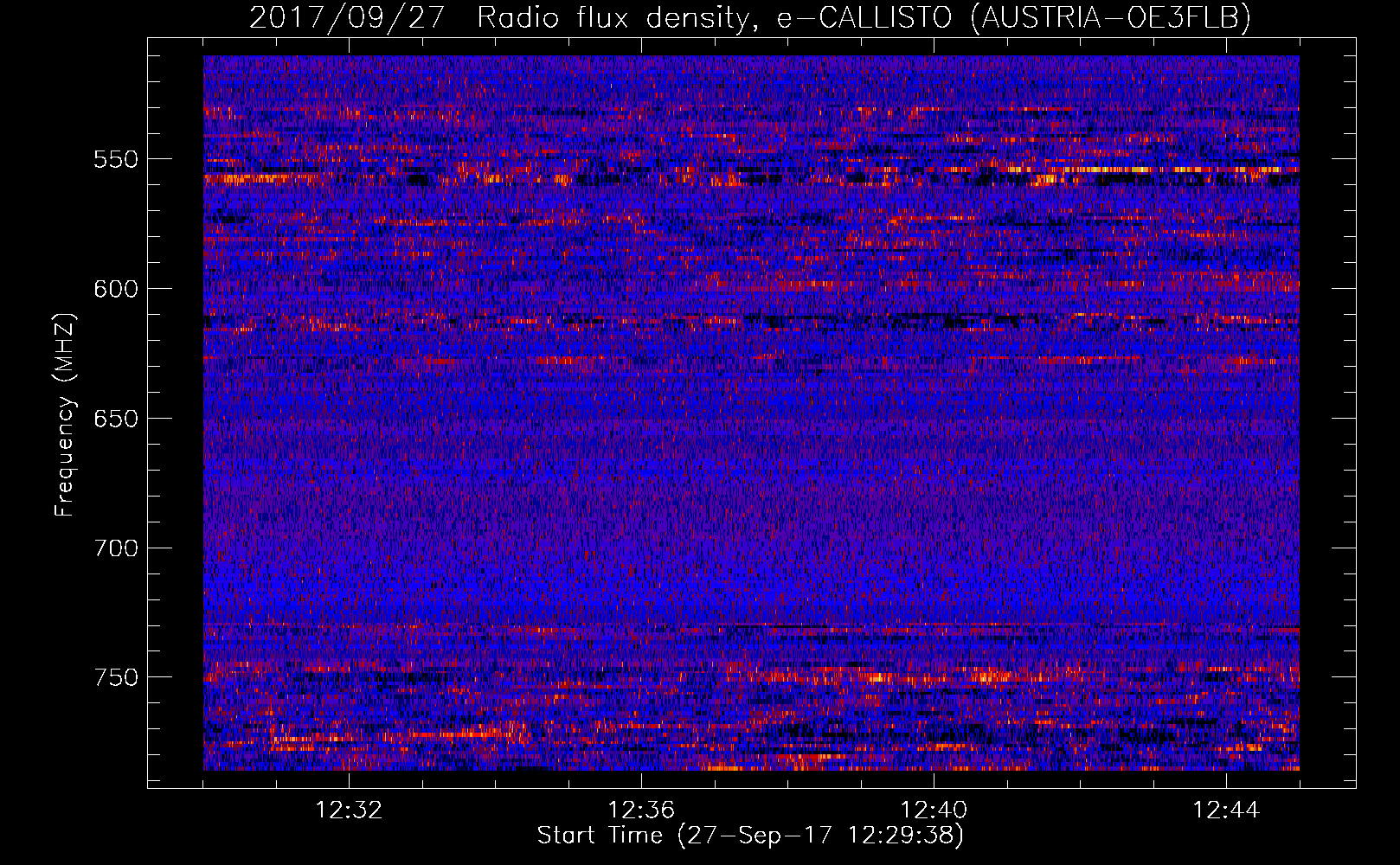
Task: Click the plot title with the 2017/09/27 date
Action: click(x=750, y=16)
